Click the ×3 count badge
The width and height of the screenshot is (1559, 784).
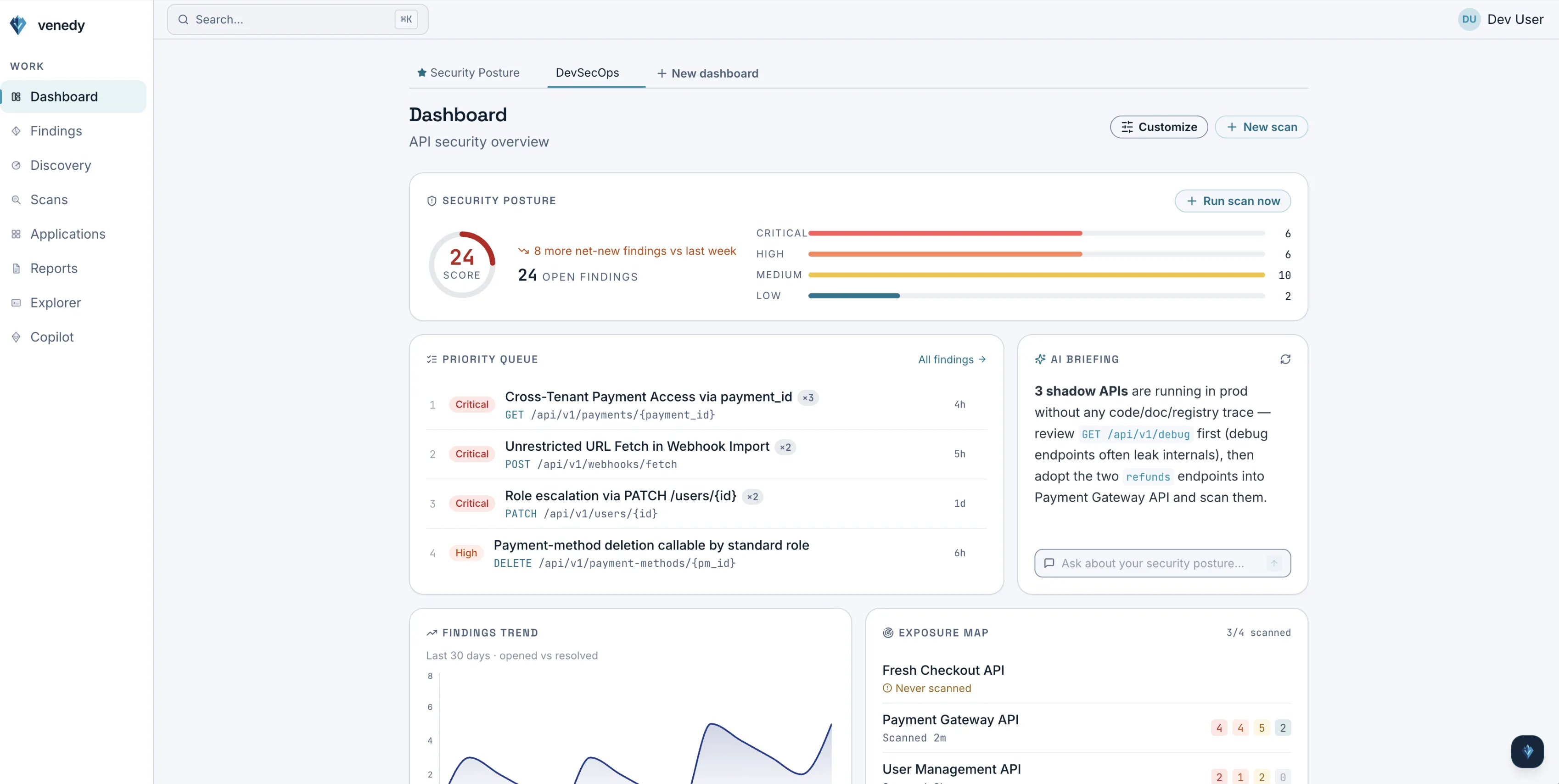(808, 398)
